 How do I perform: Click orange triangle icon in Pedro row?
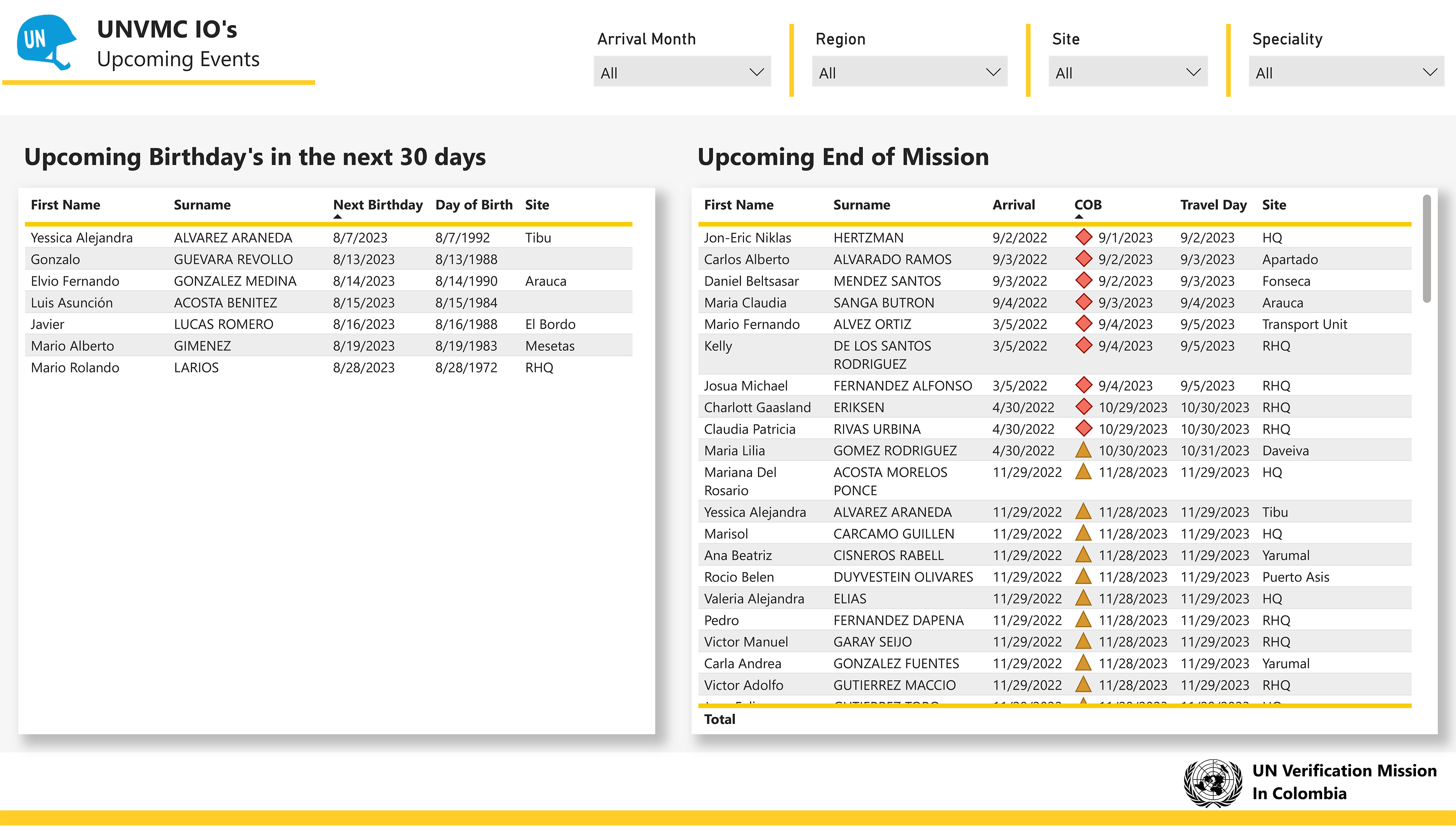coord(1083,620)
